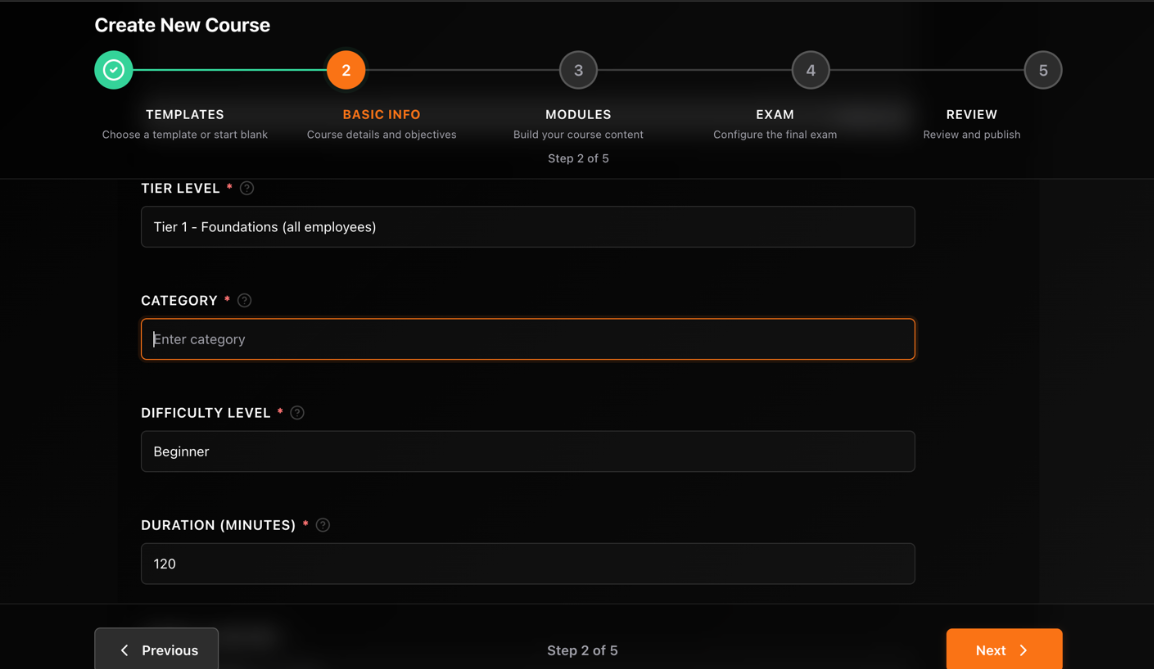
Task: Click the Enter category input field
Action: [x=528, y=339]
